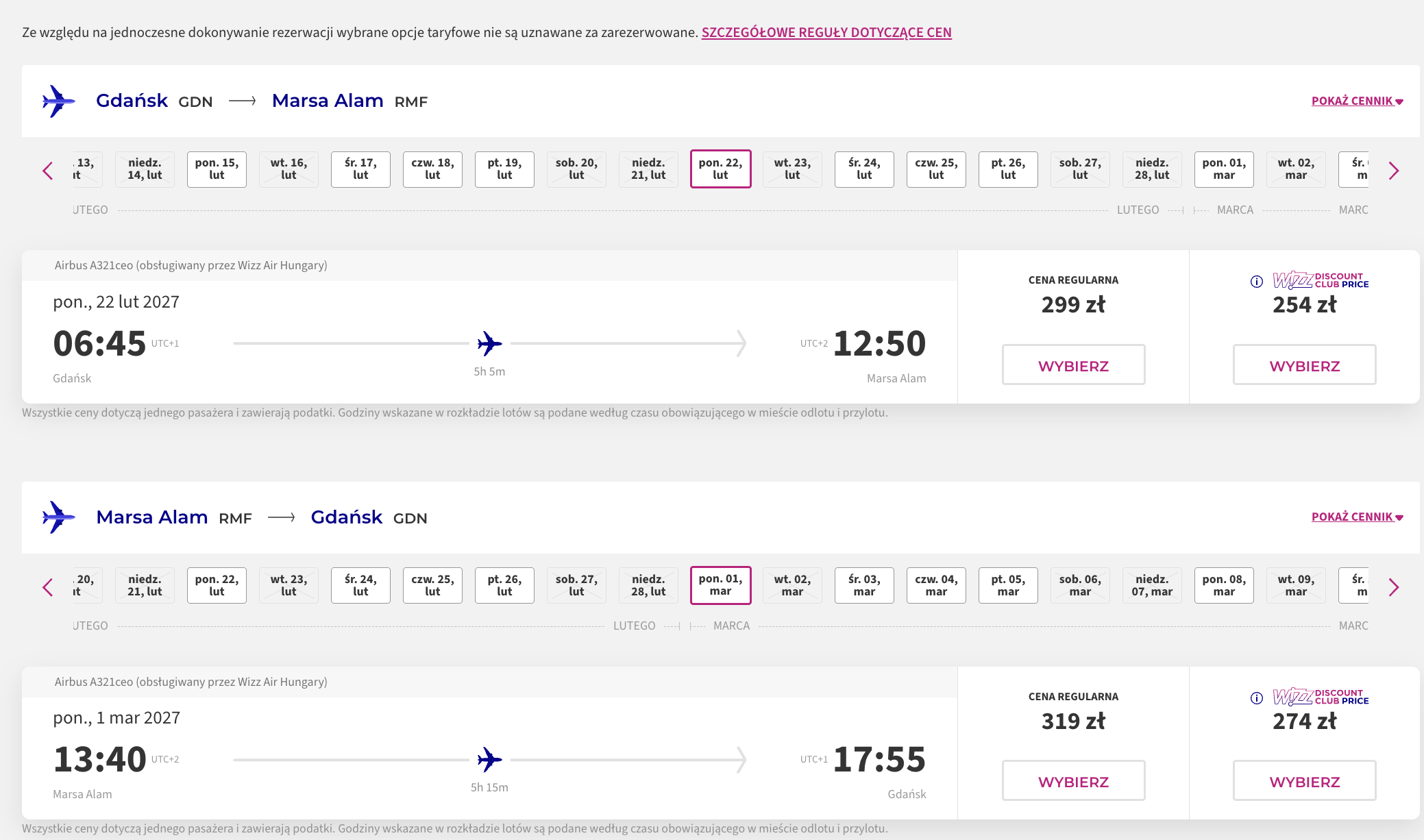
Task: Click the plane icon beside Marsa Alam RMF heading
Action: tap(58, 517)
